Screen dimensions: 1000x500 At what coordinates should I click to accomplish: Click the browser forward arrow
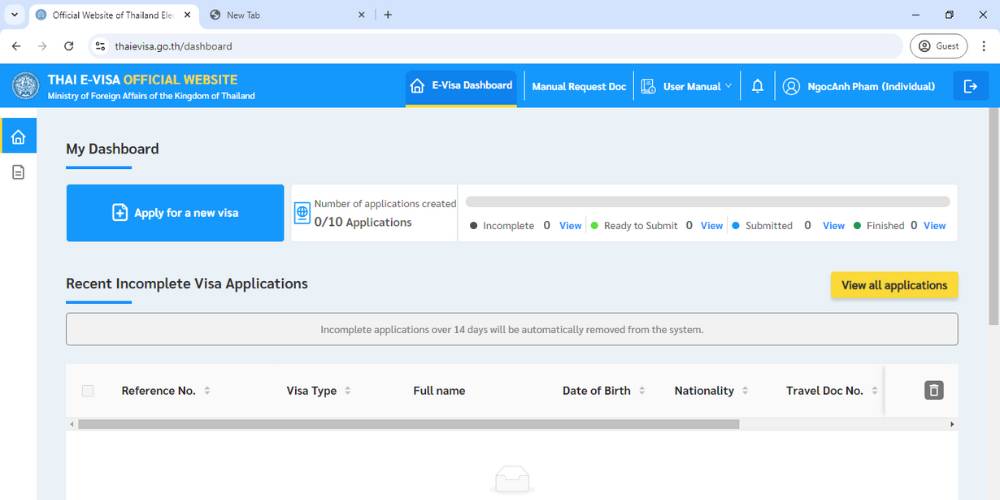pos(42,46)
